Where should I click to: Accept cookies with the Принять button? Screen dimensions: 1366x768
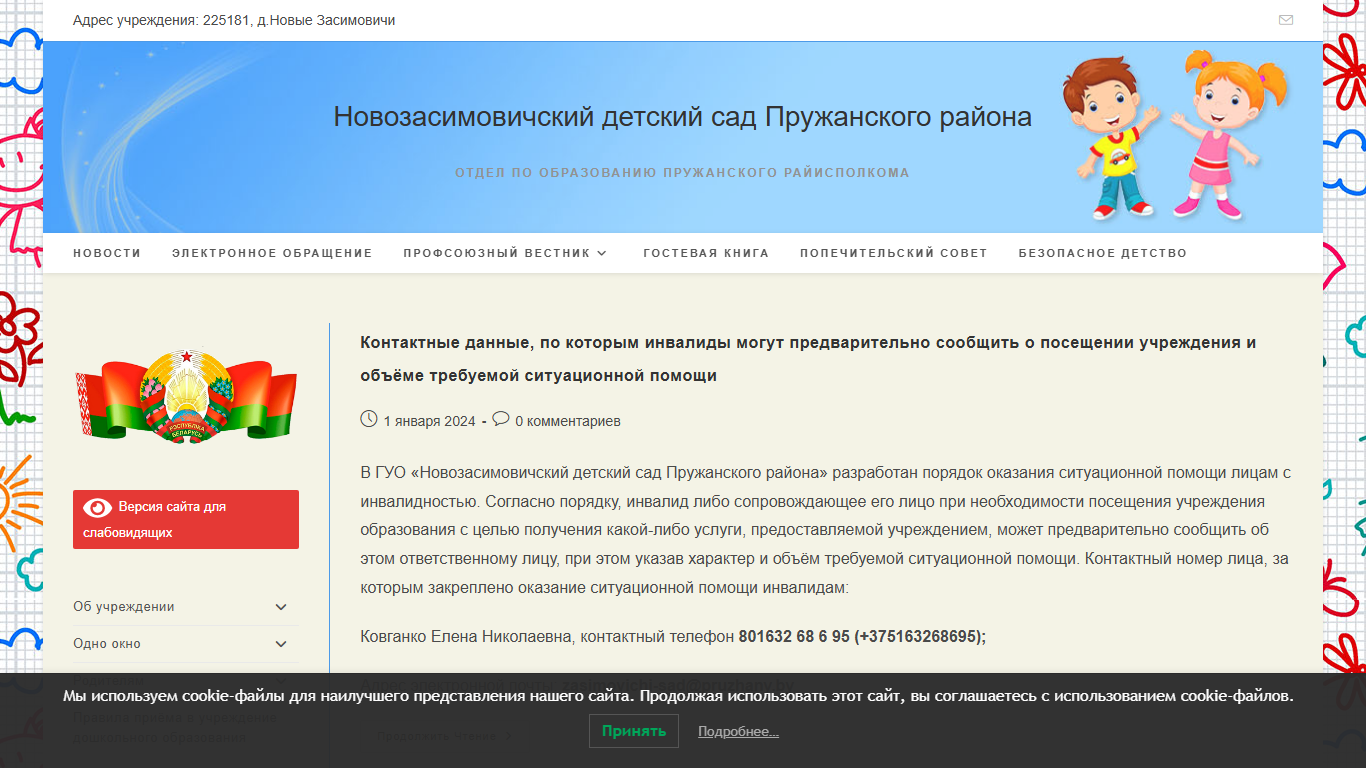tap(634, 731)
